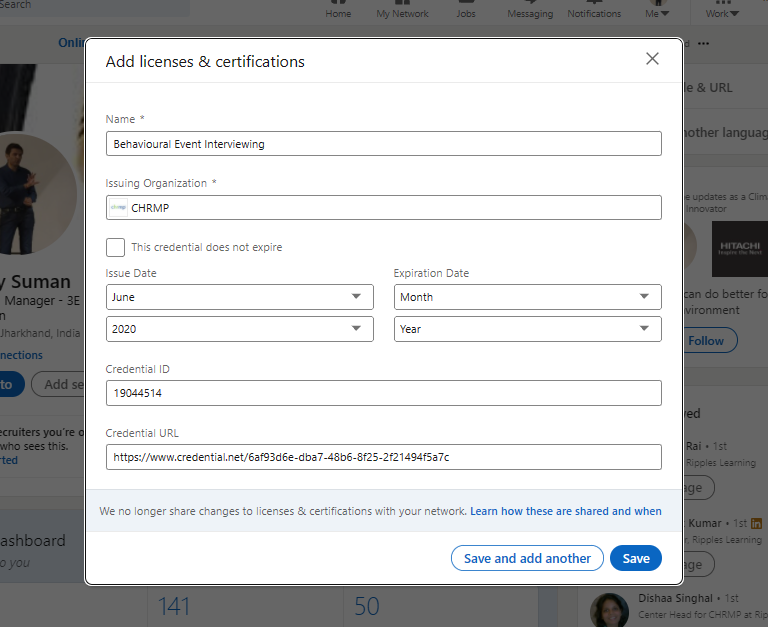The image size is (768, 627).
Task: Click the '50' dashboard statistic
Action: click(367, 606)
